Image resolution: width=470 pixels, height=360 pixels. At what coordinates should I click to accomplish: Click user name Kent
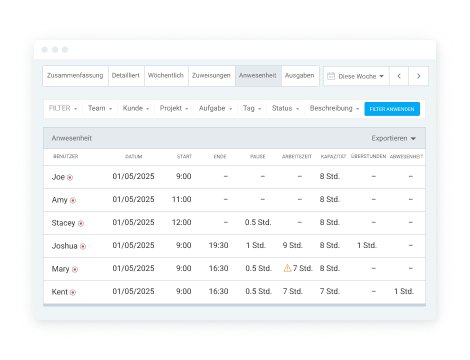(x=60, y=292)
